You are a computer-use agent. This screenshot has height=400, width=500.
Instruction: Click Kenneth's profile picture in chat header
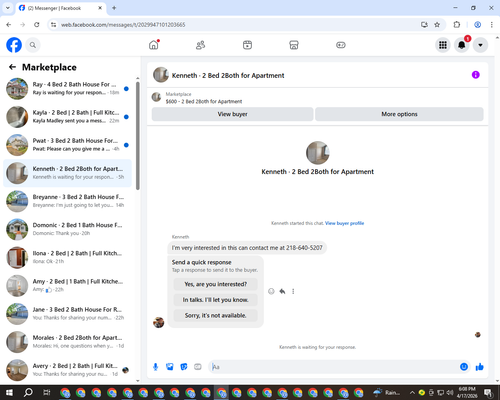[x=161, y=75]
